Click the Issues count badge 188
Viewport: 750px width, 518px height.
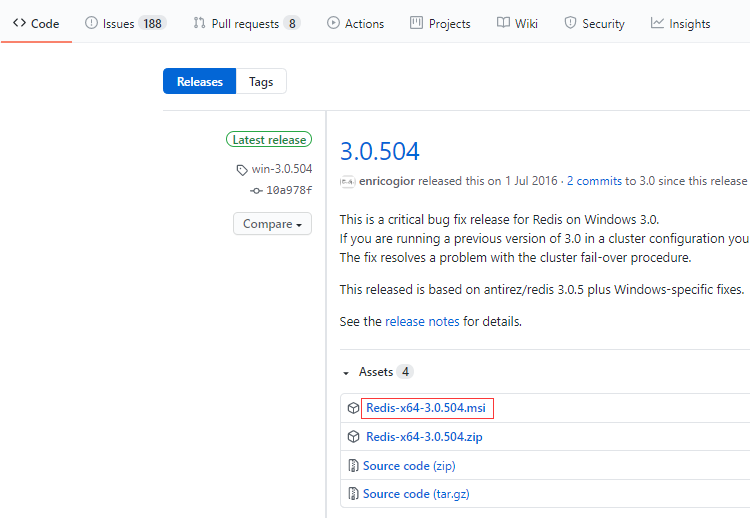pyautogui.click(x=153, y=23)
